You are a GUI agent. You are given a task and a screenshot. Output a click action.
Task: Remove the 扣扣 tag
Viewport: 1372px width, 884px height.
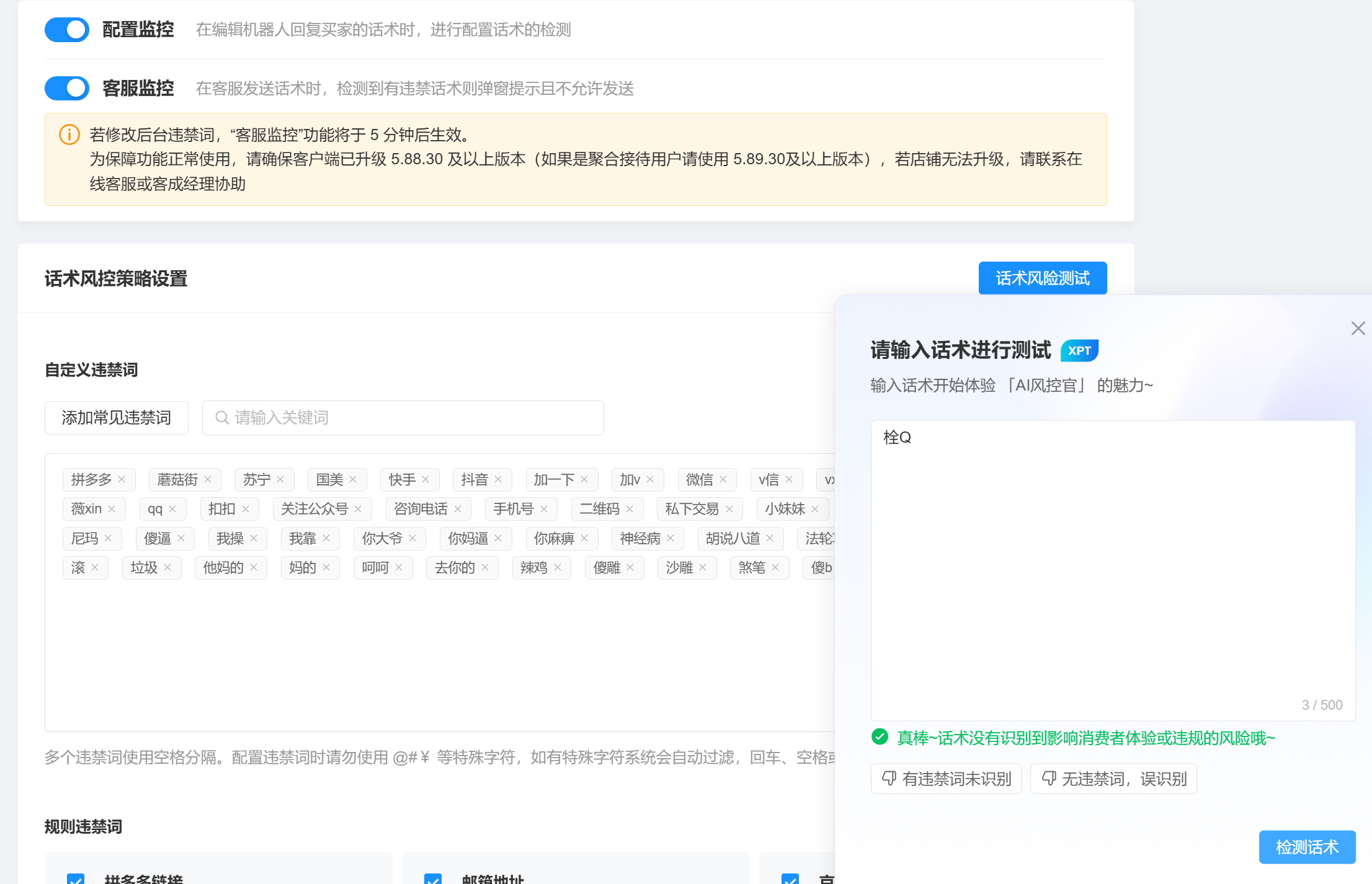tap(246, 509)
